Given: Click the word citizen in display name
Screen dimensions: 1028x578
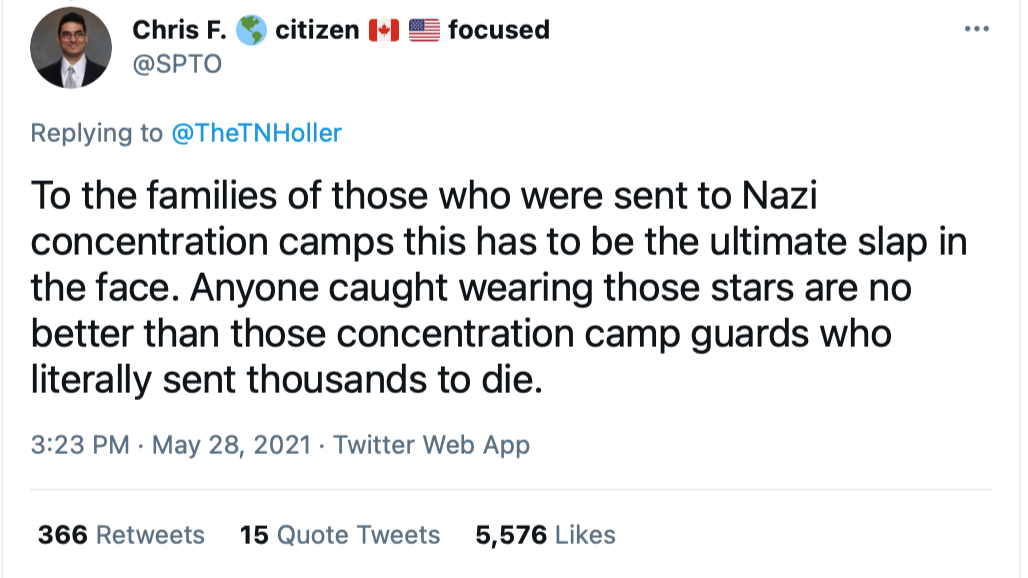Looking at the screenshot, I should pos(317,30).
